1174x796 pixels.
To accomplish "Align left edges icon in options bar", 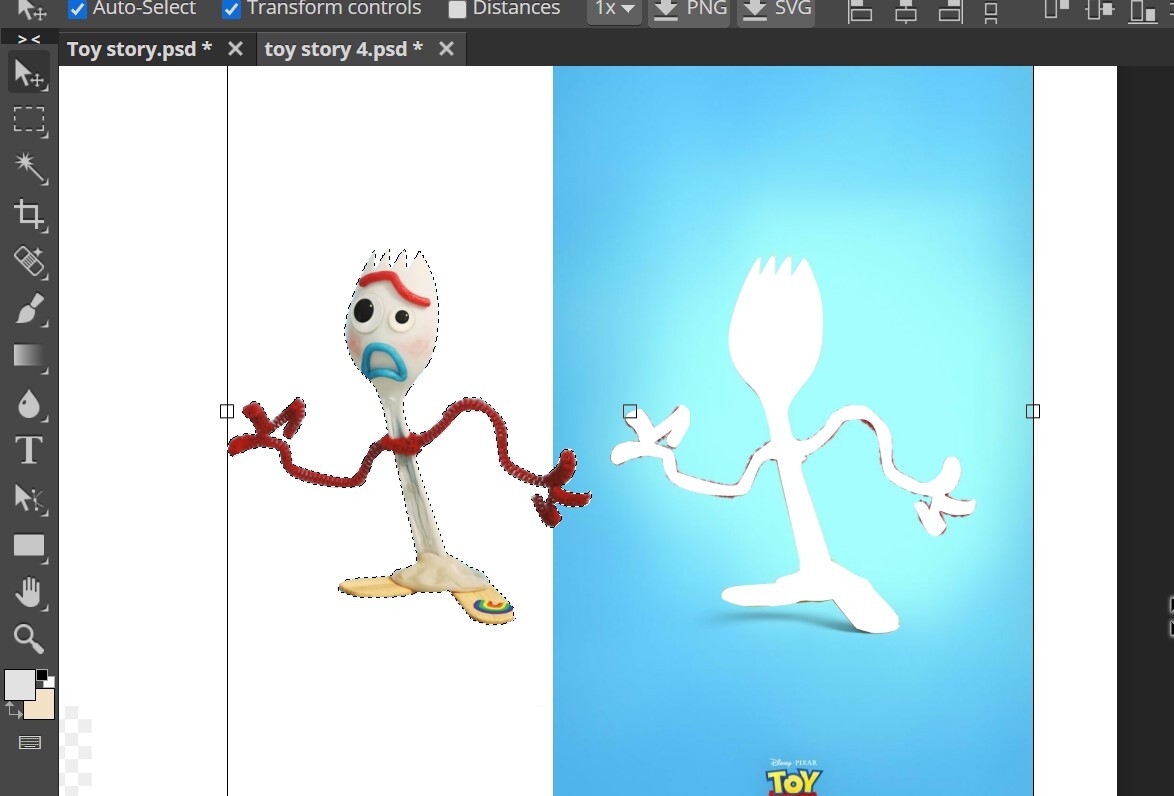I will coord(860,10).
